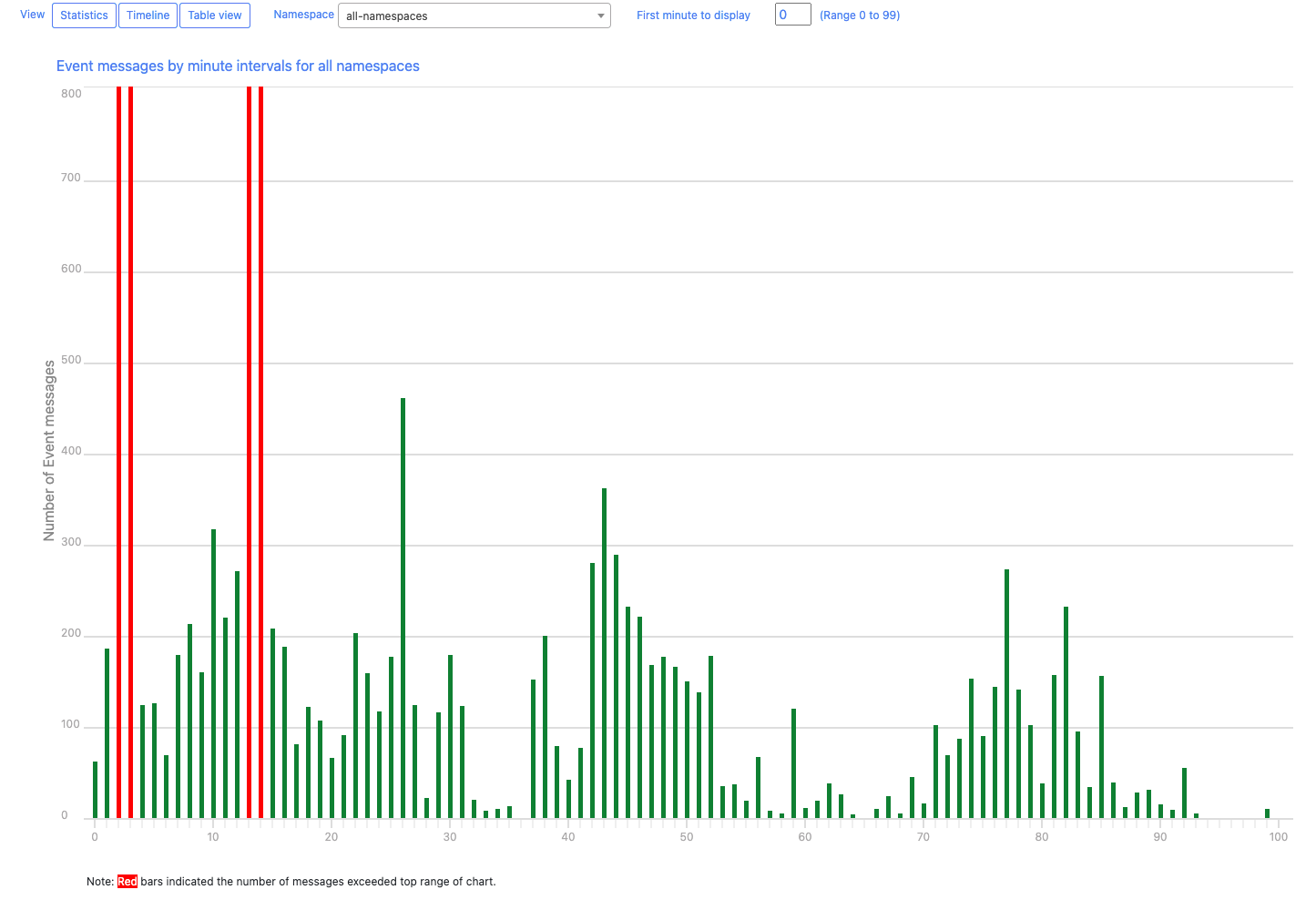Click the y-axis label 400
Image resolution: width=1316 pixels, height=900 pixels.
pyautogui.click(x=71, y=451)
